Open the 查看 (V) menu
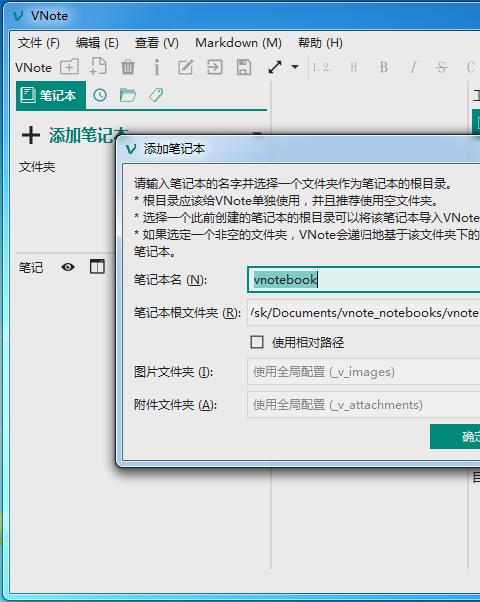Image resolution: width=480 pixels, height=602 pixels. pos(157,42)
